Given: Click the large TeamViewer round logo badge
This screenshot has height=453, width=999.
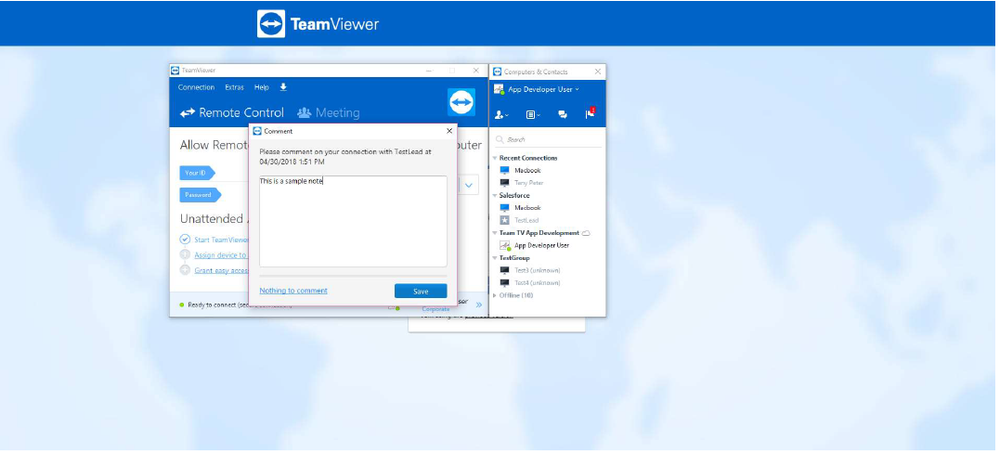Looking at the screenshot, I should (461, 102).
